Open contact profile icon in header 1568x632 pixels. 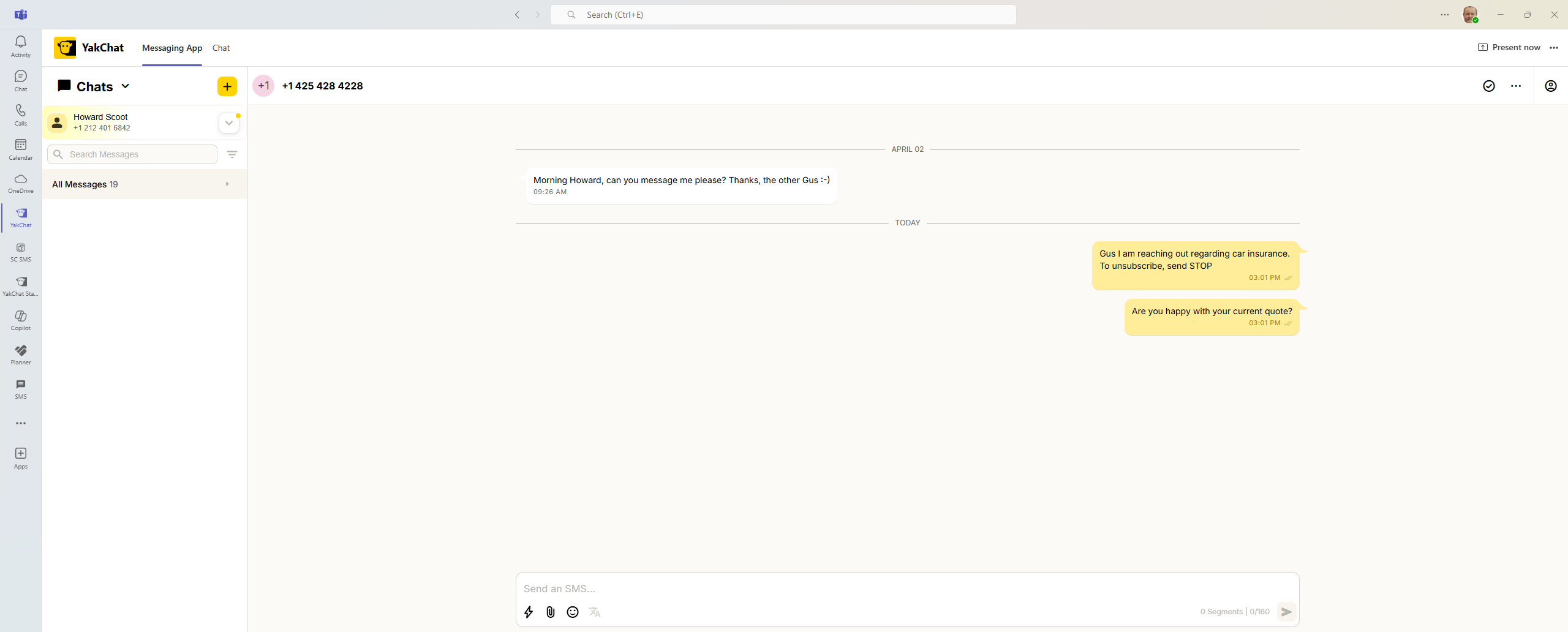tap(1550, 86)
